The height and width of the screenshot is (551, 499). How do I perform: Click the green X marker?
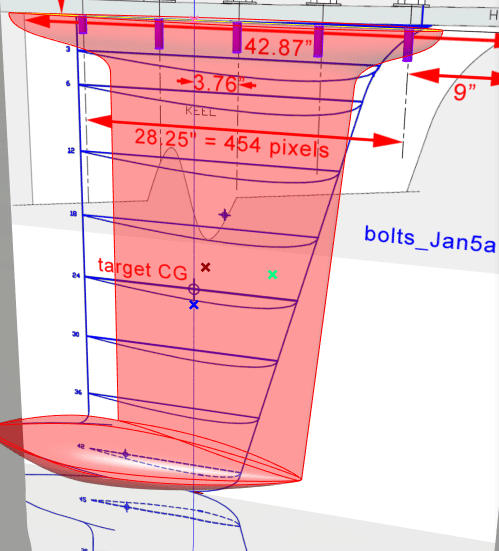click(272, 274)
